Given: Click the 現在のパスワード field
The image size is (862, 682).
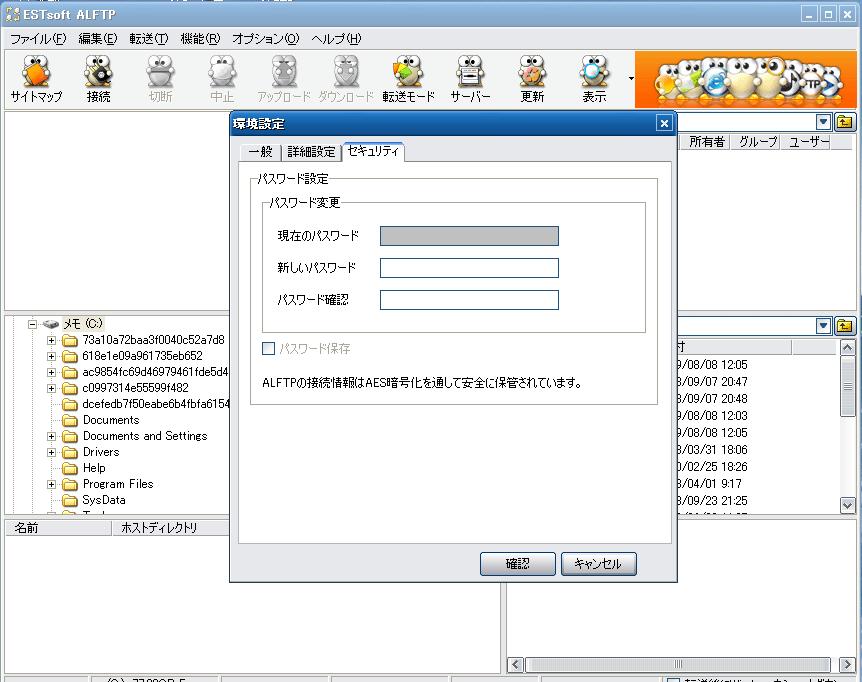Looking at the screenshot, I should click(x=469, y=236).
